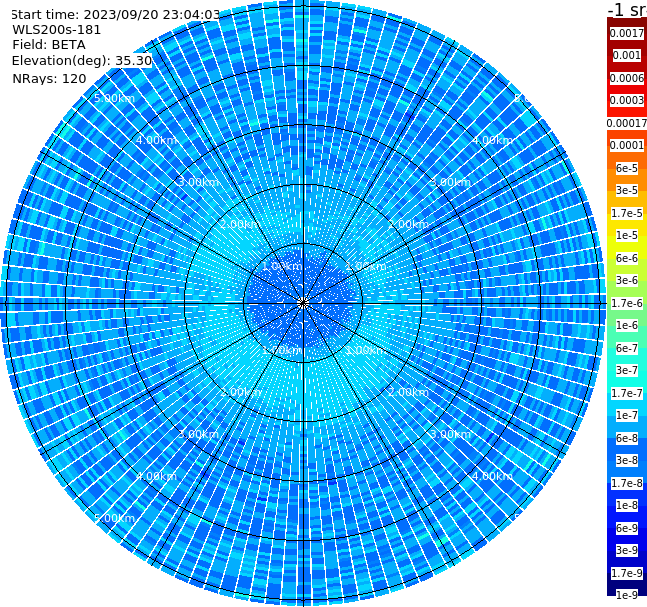Select the Elevation(deg): 35.30 text
This screenshot has height=607, width=647.
tap(82, 61)
